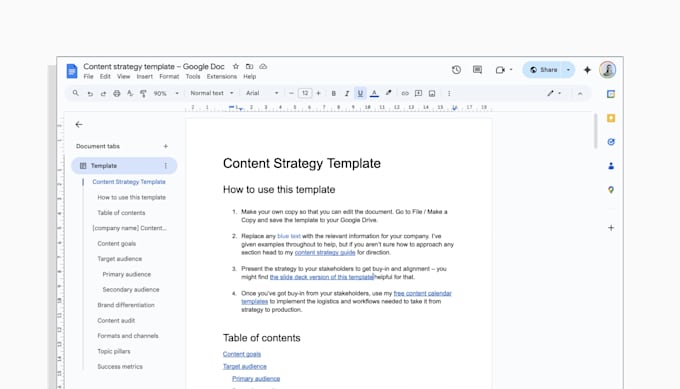Viewport: 680px width, 389px height.
Task: Increase the font size
Action: (319, 93)
